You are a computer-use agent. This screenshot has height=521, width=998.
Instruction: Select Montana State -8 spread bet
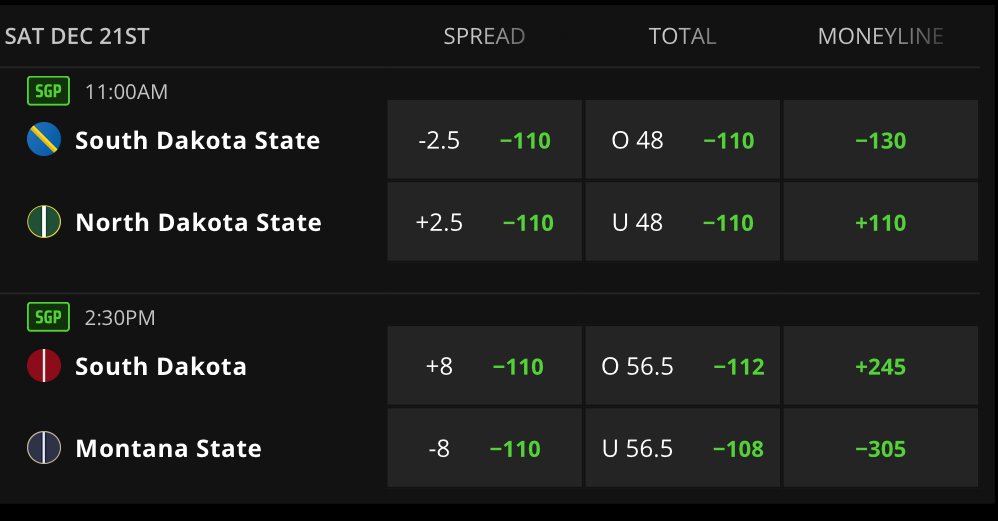[484, 448]
